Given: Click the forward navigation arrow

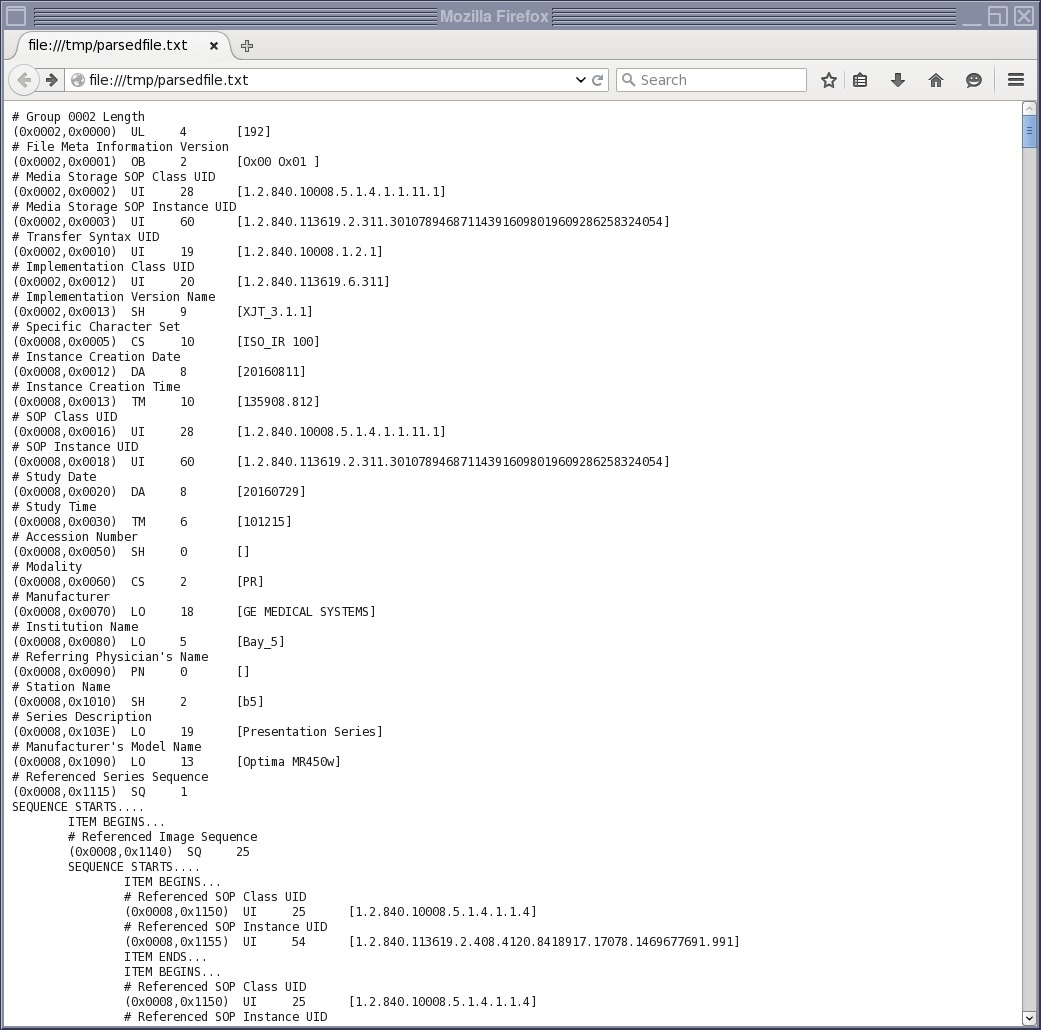Looking at the screenshot, I should [x=52, y=80].
